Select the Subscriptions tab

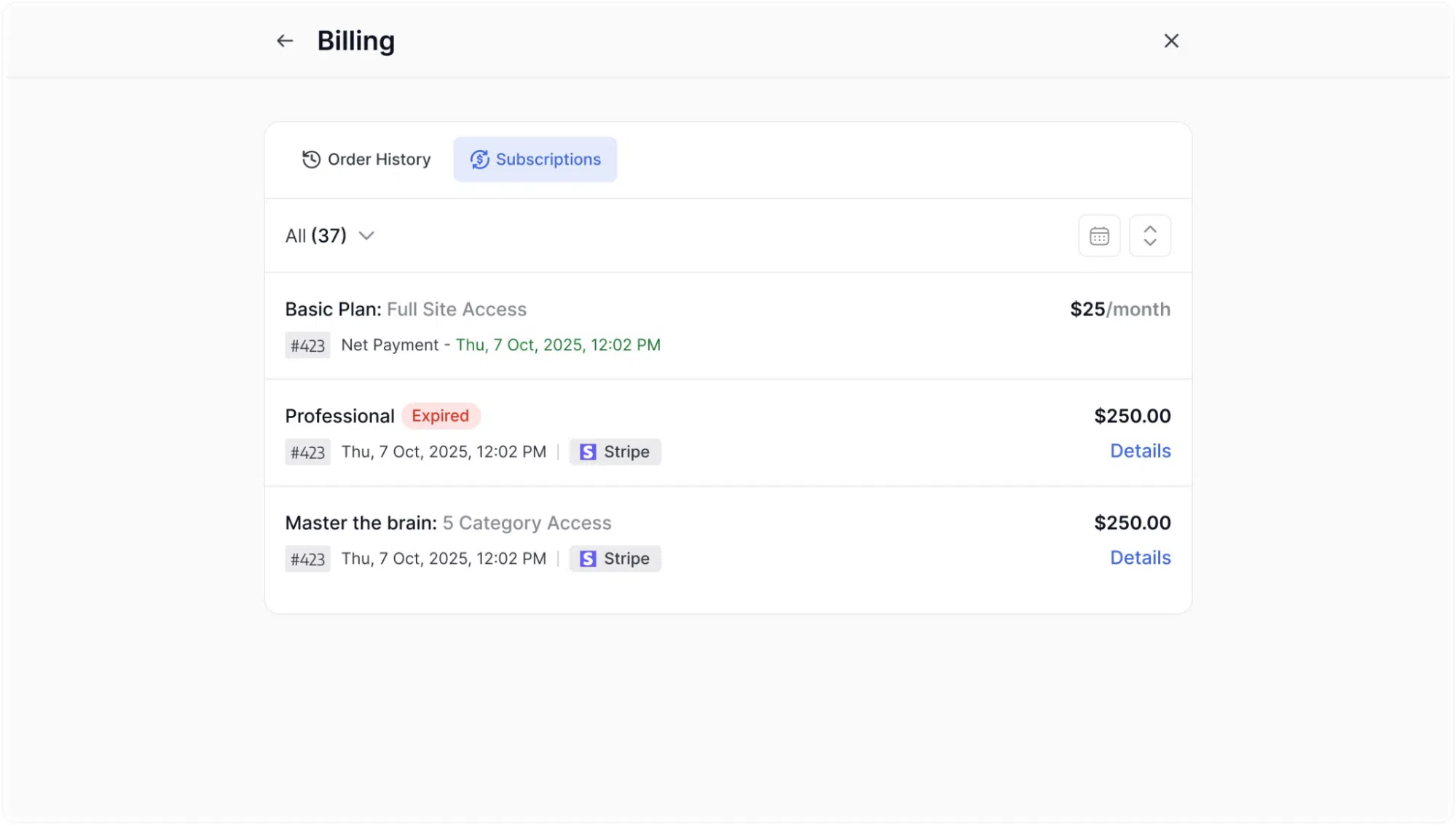coord(535,160)
